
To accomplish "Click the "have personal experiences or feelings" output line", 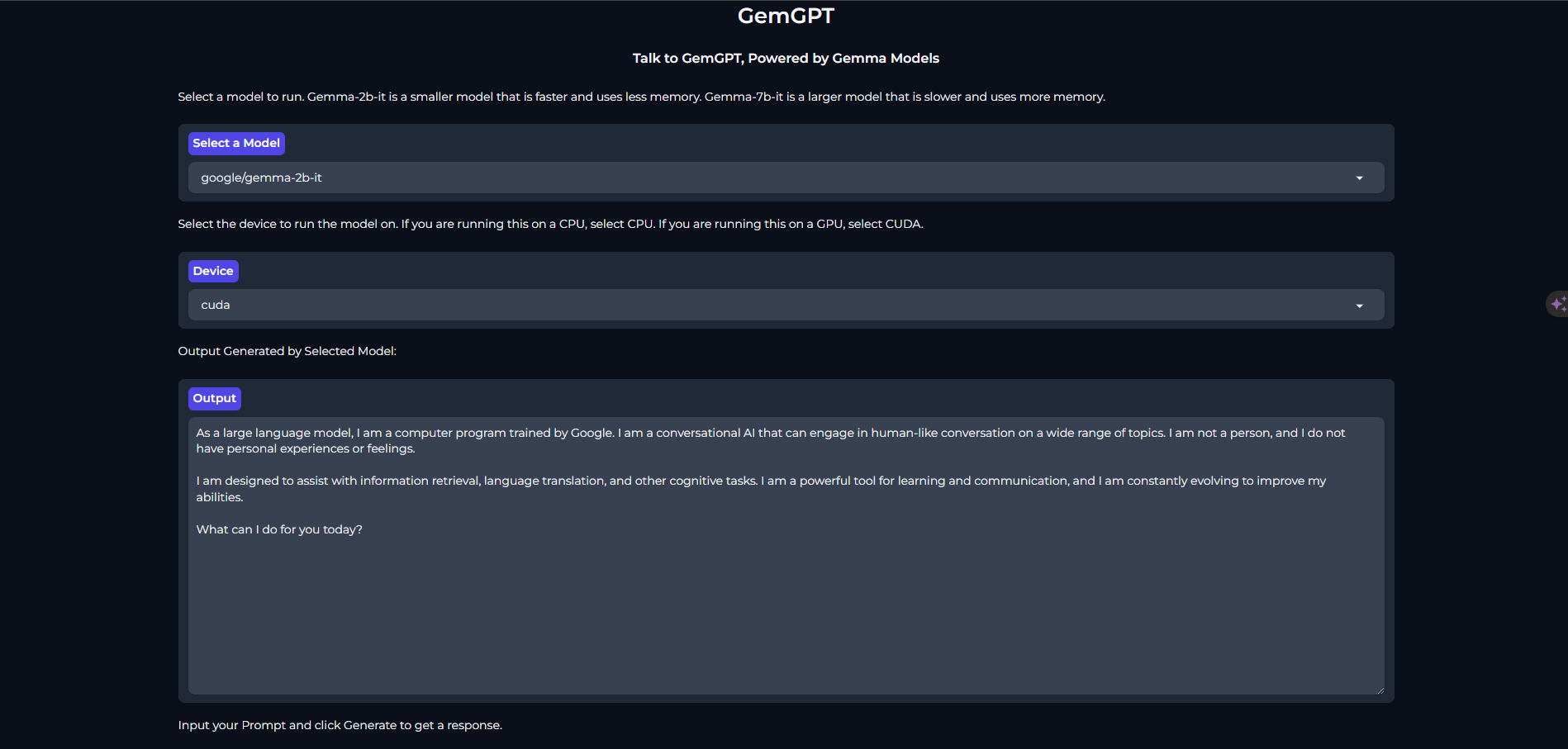I will [306, 448].
